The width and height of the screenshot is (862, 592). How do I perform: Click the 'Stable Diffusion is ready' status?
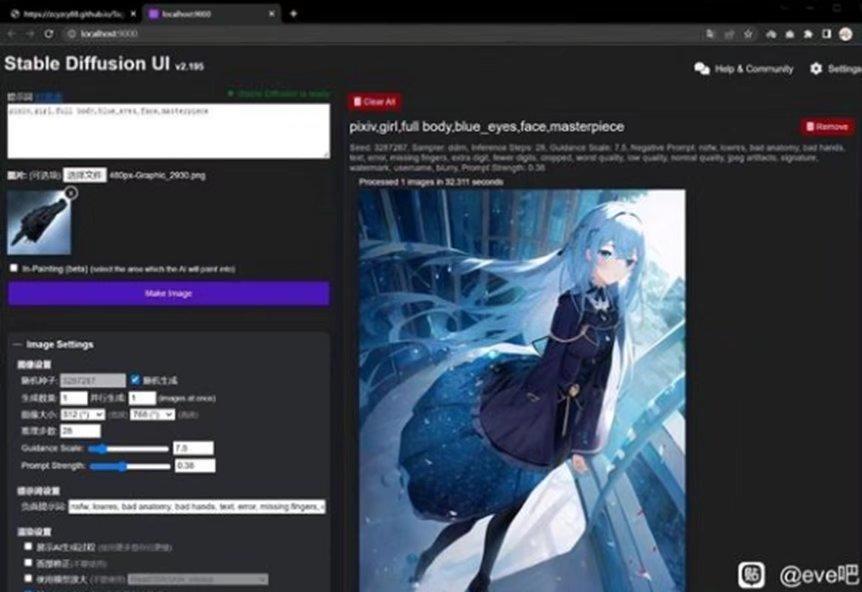[x=279, y=94]
